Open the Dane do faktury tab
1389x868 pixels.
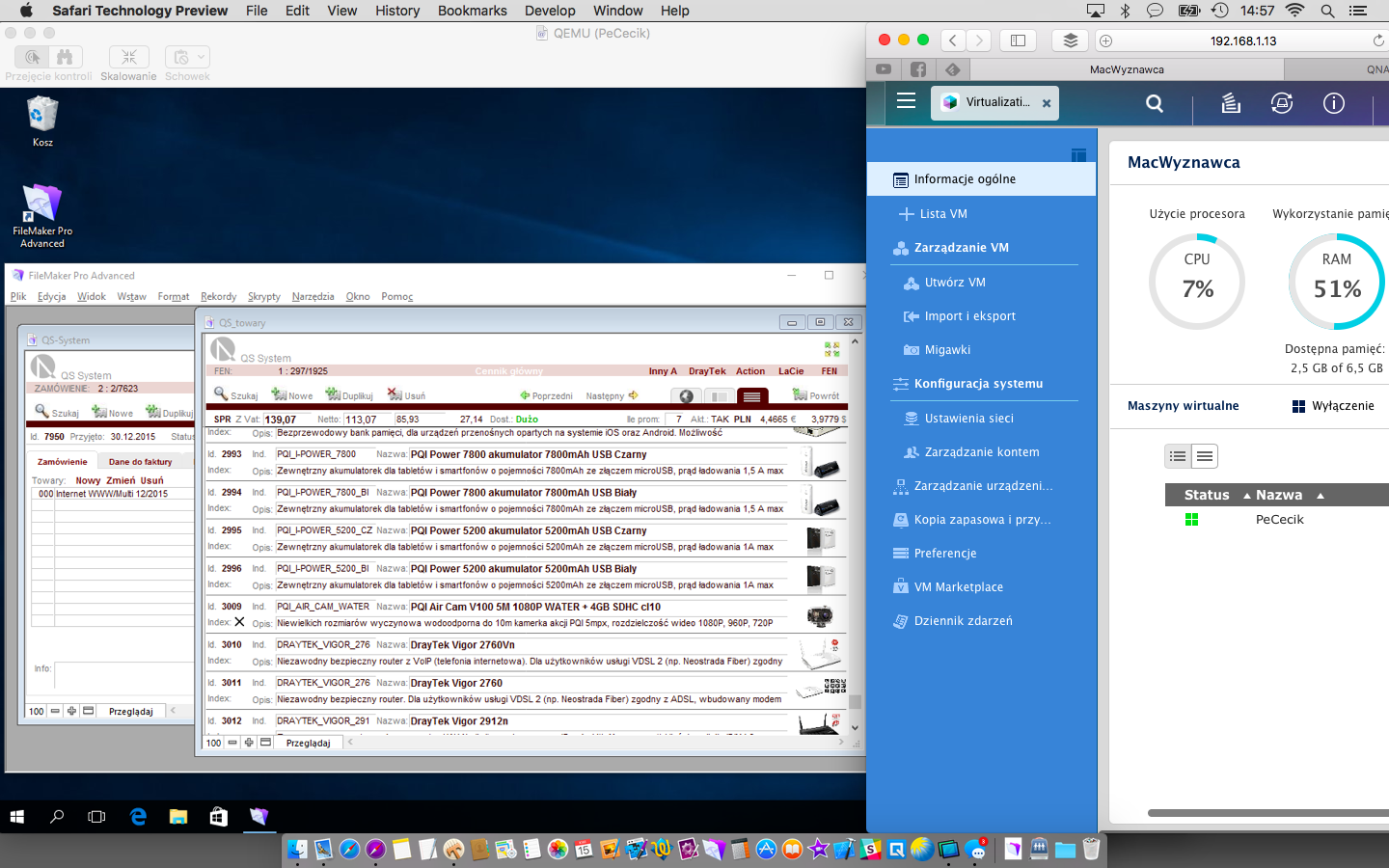point(140,462)
